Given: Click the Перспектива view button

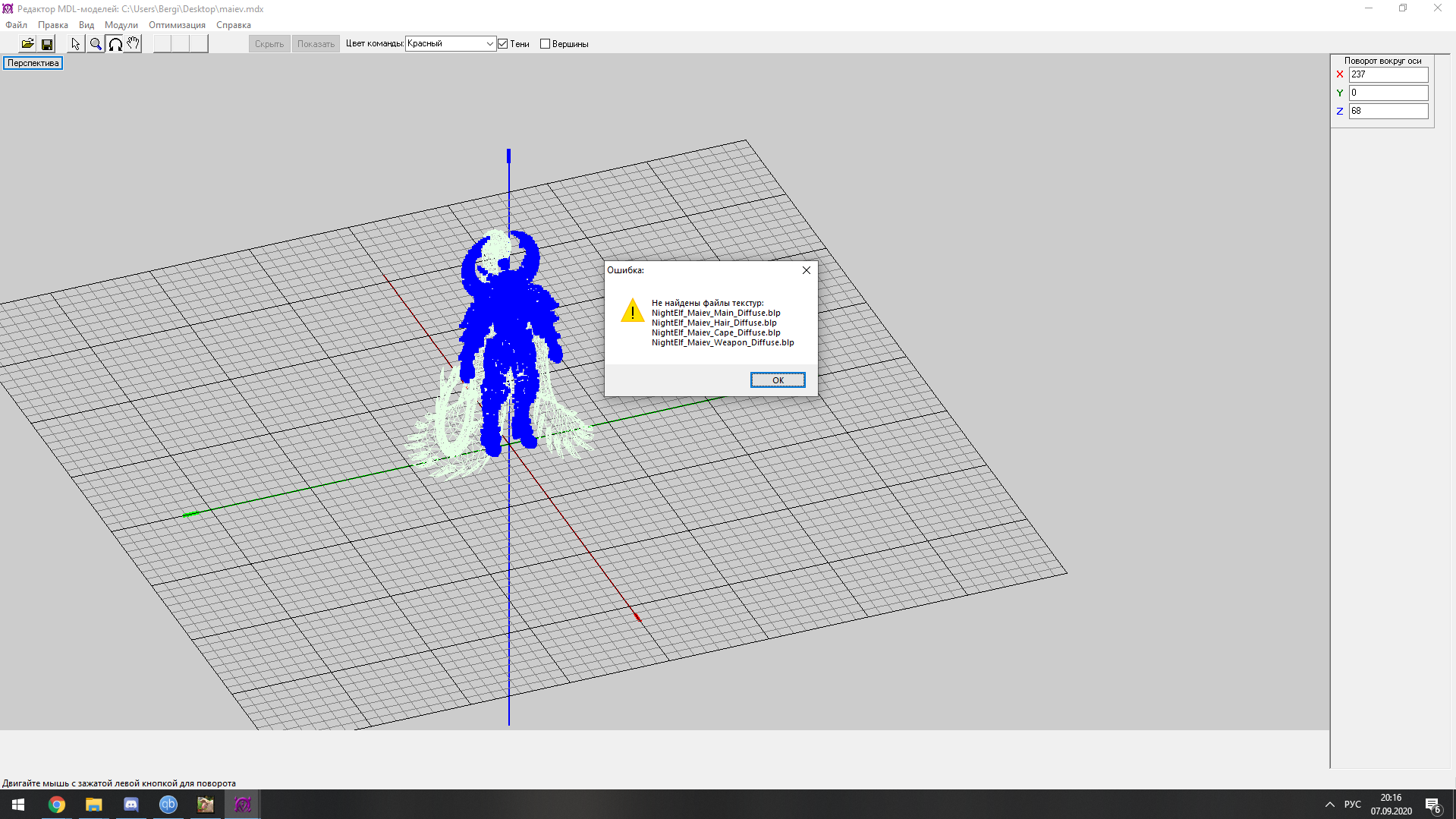Looking at the screenshot, I should coord(33,63).
